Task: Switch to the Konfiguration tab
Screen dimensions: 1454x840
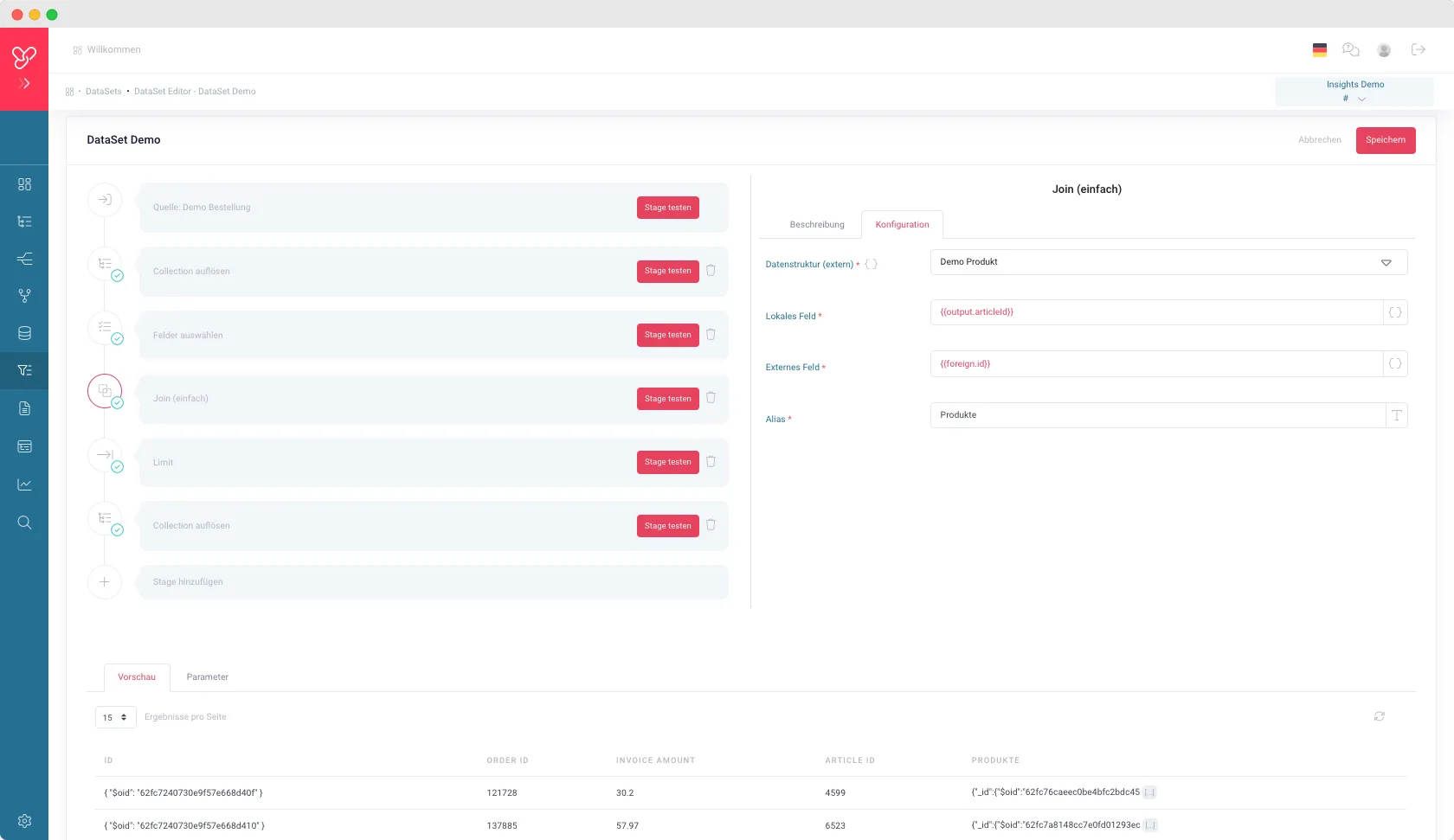Action: tap(902, 225)
